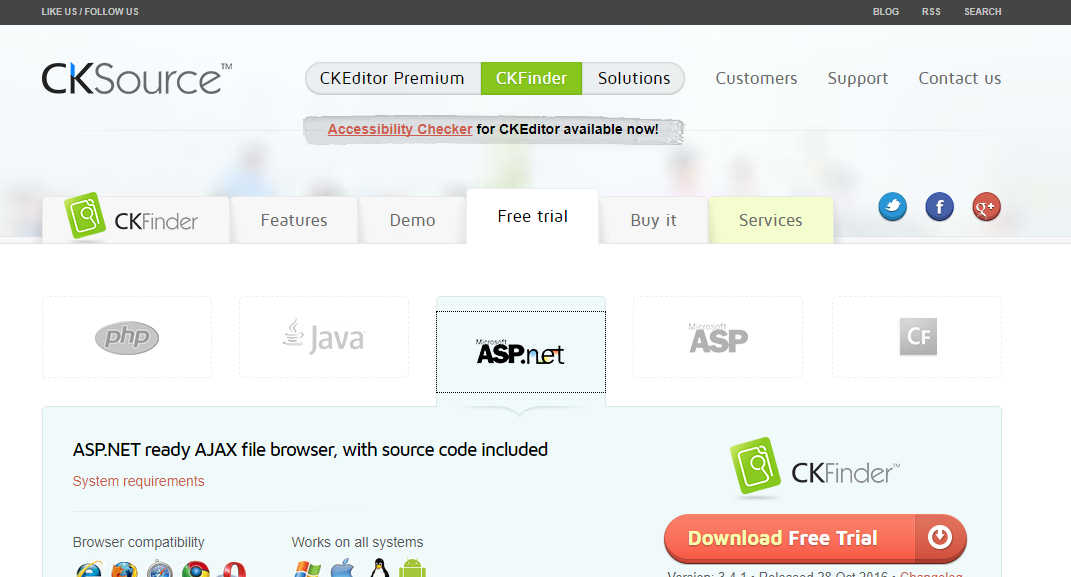Click the Chrome browser icon

click(196, 569)
